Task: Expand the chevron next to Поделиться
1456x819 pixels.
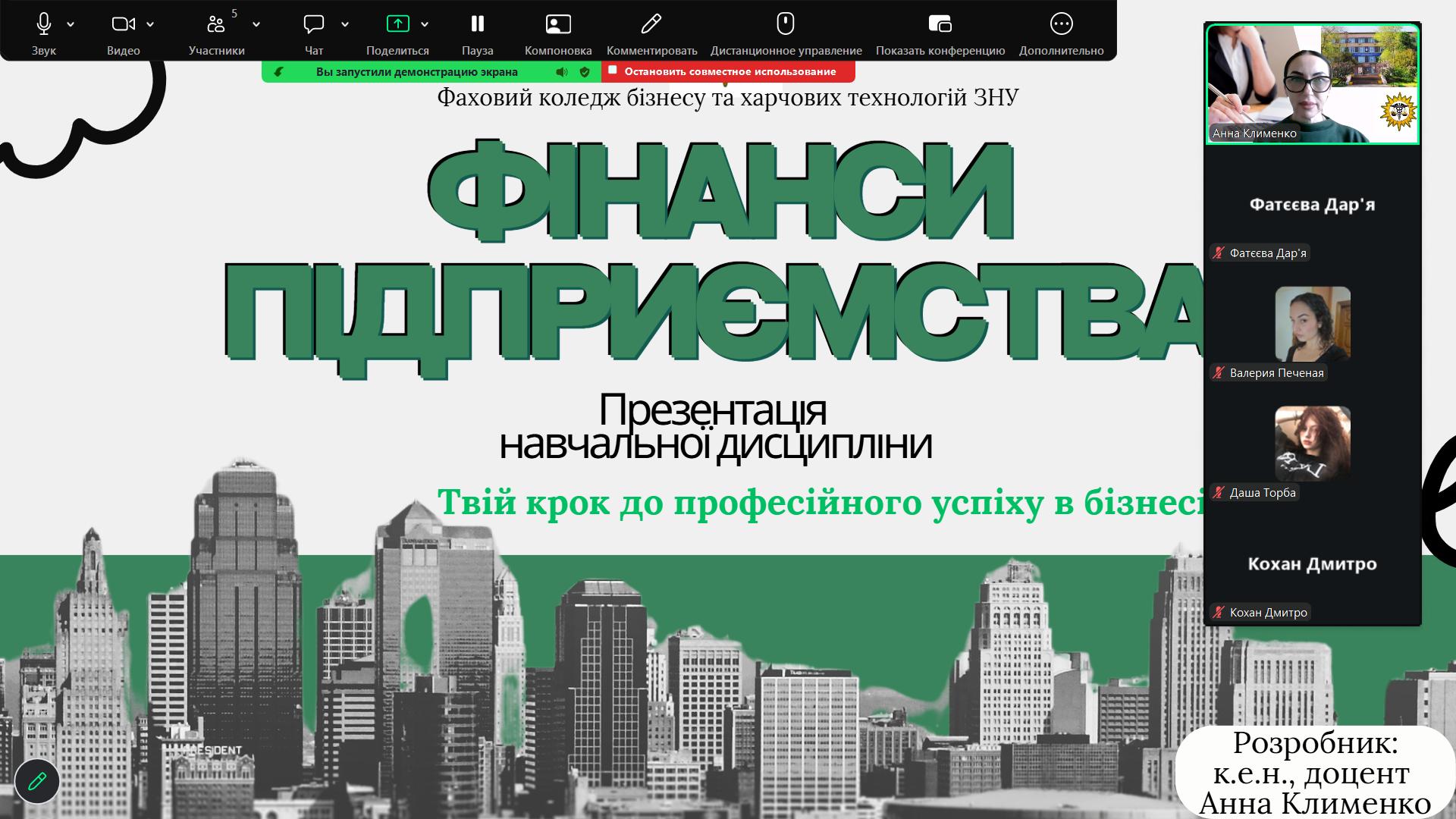Action: [x=425, y=24]
